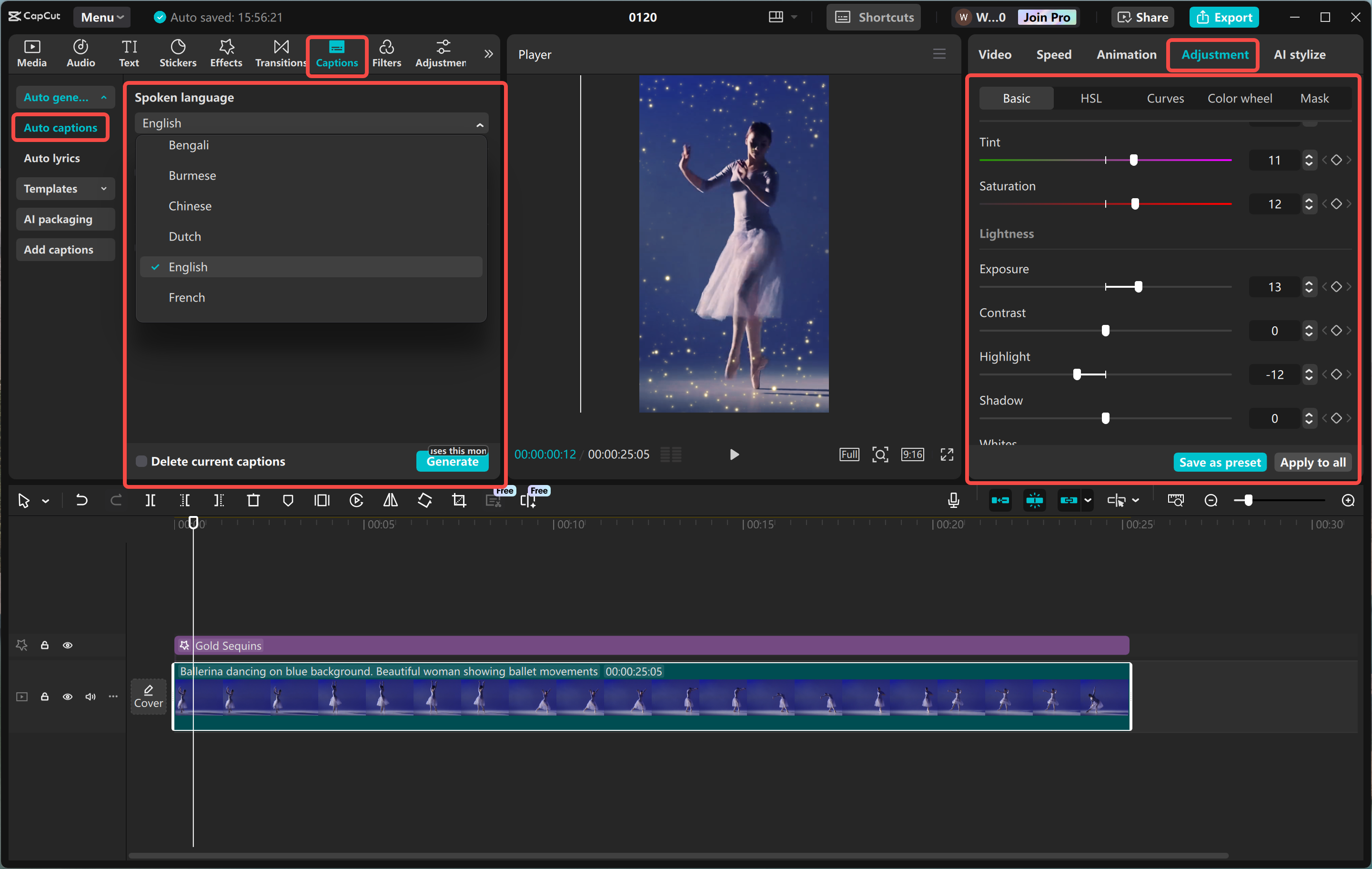Zoom out the timeline with the magnifier icon

pyautogui.click(x=1211, y=500)
